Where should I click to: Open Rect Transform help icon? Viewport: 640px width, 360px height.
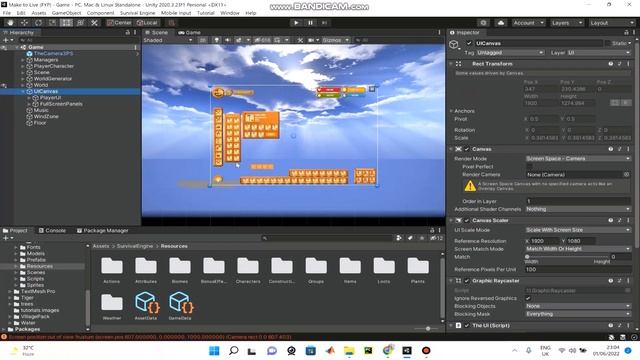[x=611, y=64]
